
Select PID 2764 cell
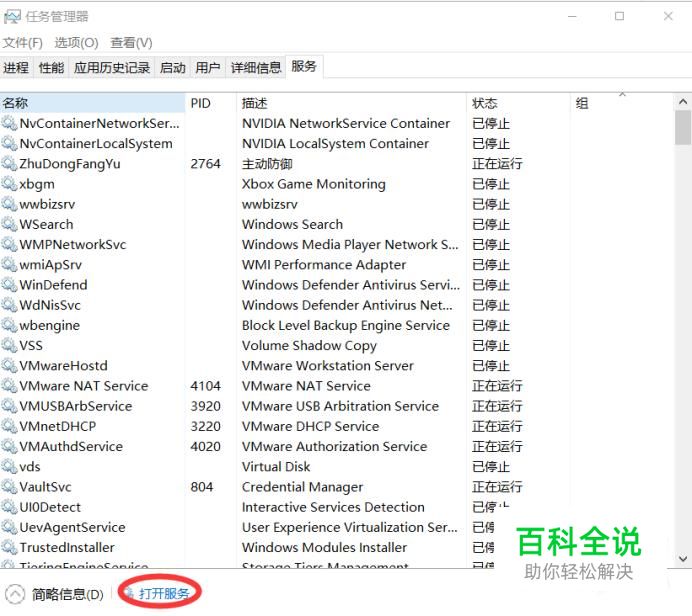point(205,164)
